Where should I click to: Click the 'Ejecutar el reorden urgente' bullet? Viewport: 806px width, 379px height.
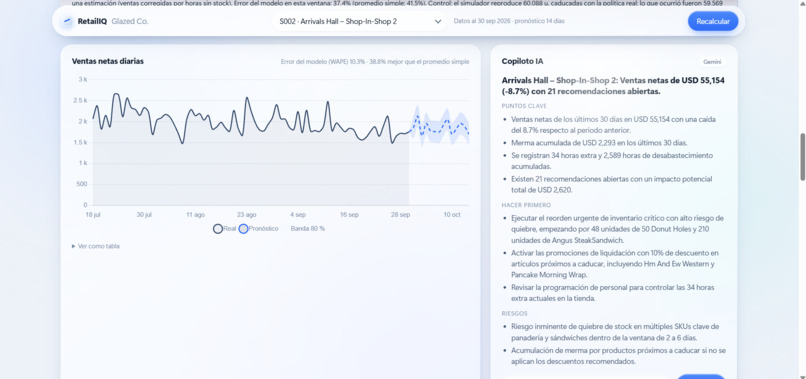tap(617, 229)
